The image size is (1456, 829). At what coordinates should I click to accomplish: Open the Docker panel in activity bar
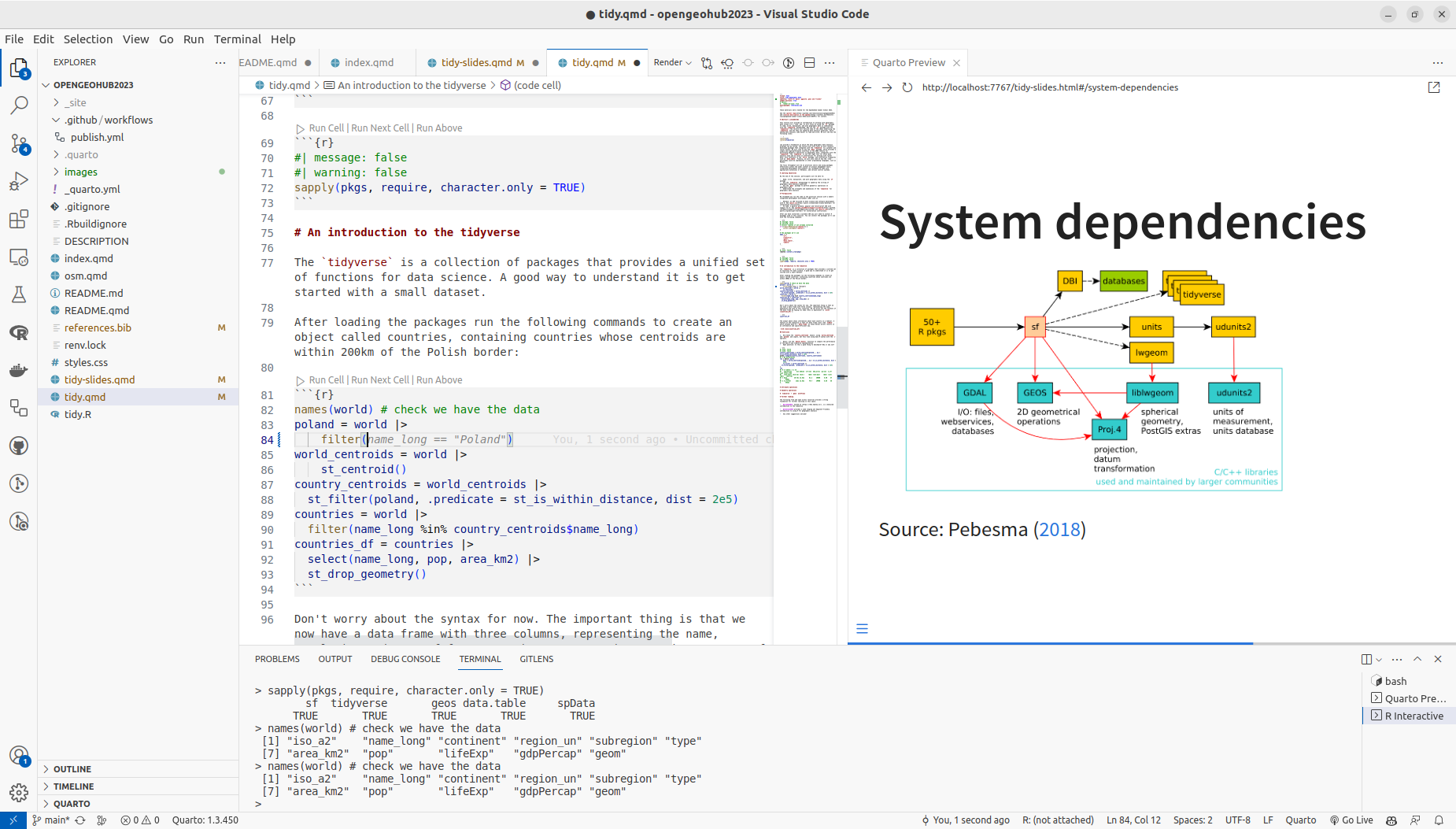point(19,370)
